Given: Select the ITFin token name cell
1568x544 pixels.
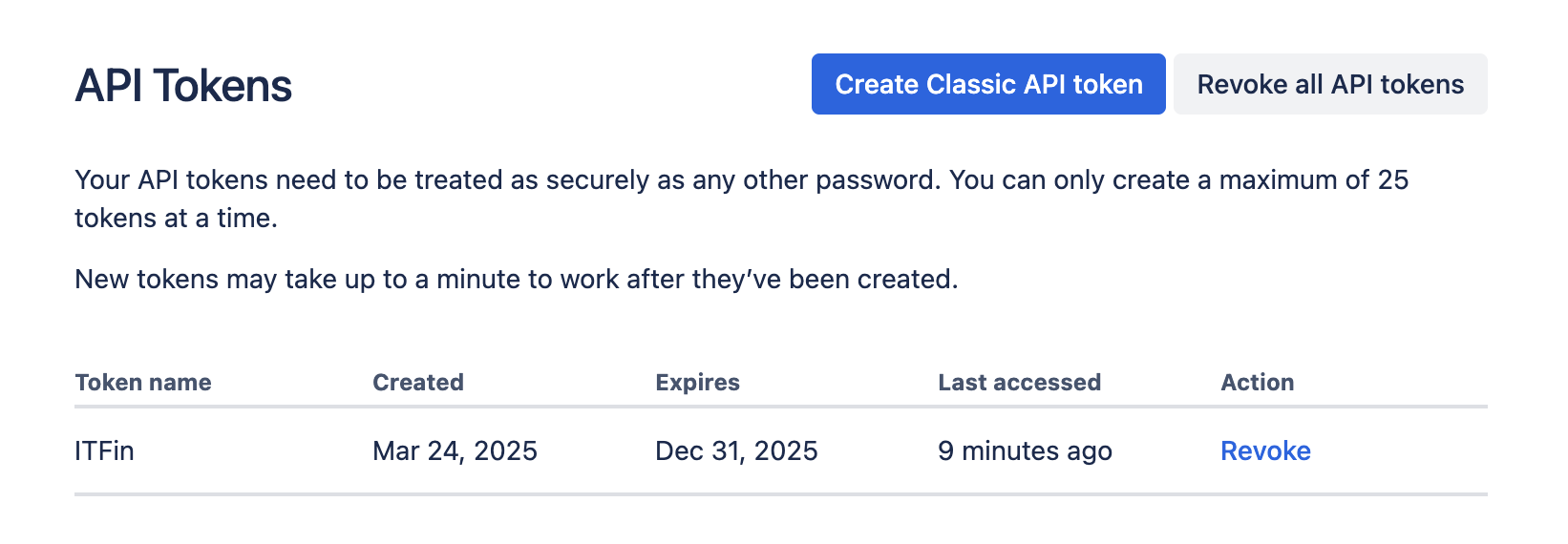Looking at the screenshot, I should point(104,450).
